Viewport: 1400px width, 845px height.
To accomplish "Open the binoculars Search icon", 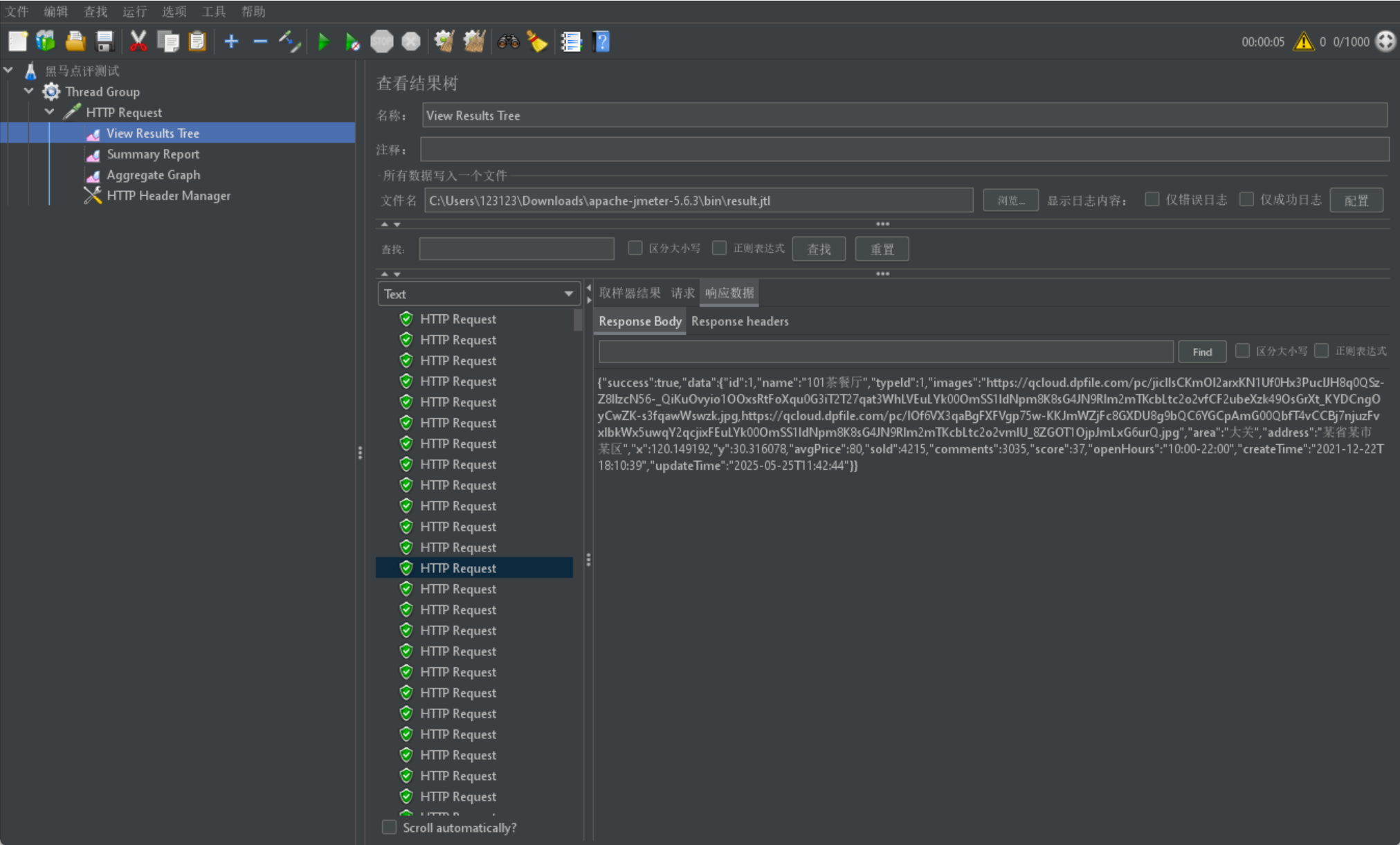I will pos(508,42).
